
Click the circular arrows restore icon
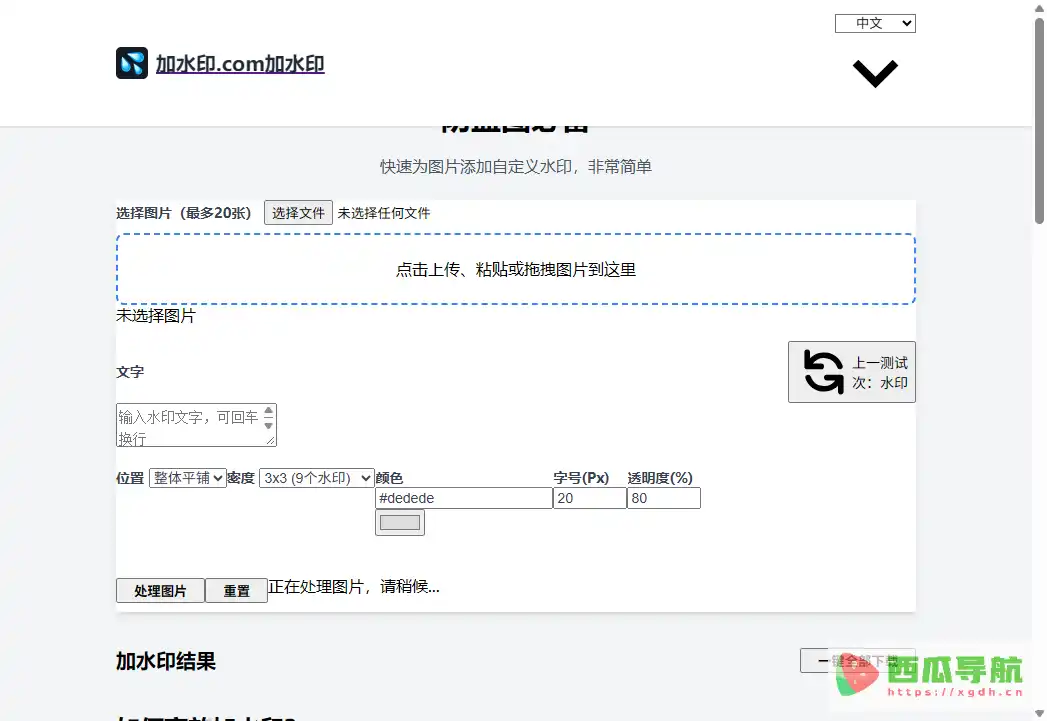point(823,372)
